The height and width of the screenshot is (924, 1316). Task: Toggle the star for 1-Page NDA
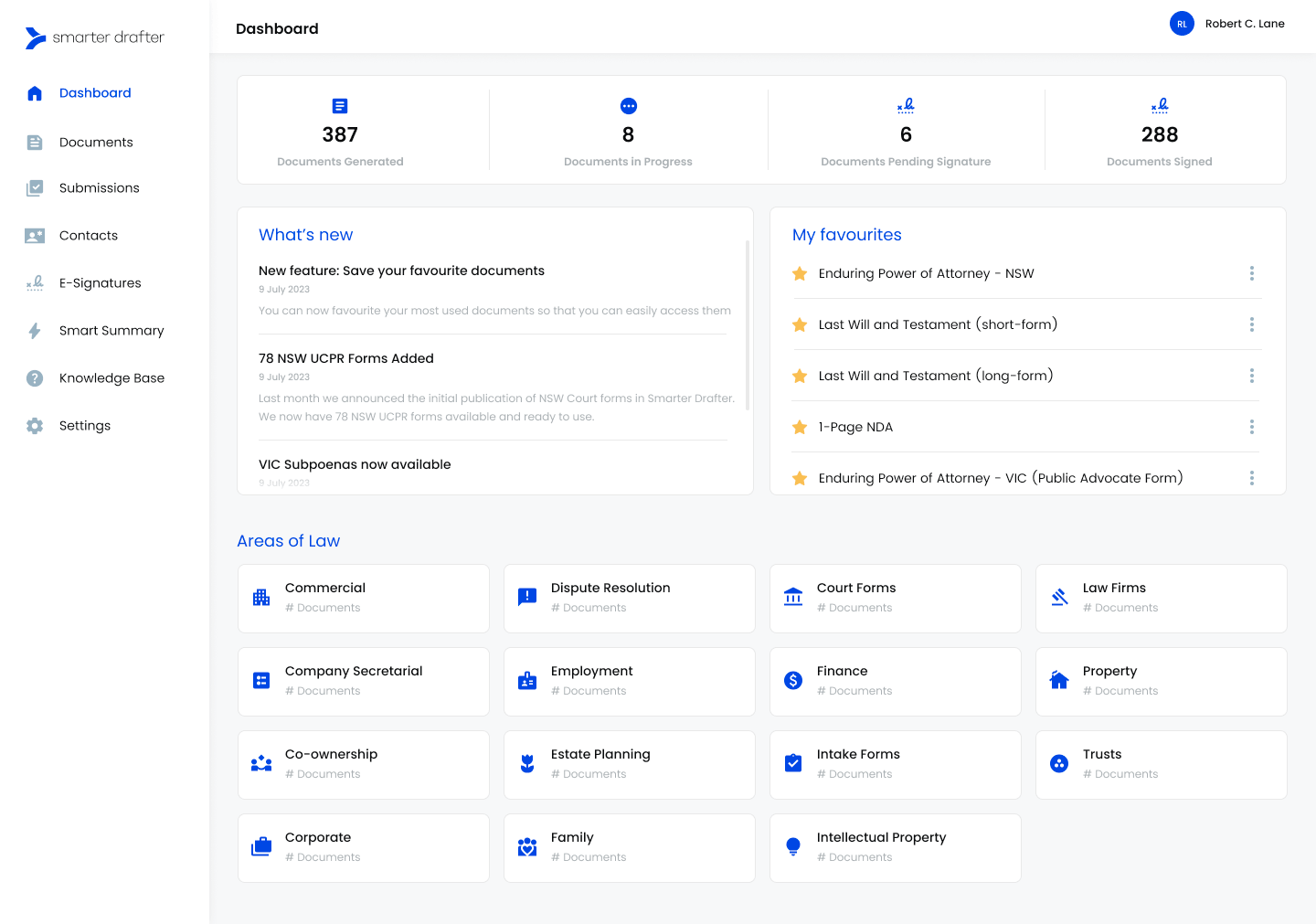point(800,427)
